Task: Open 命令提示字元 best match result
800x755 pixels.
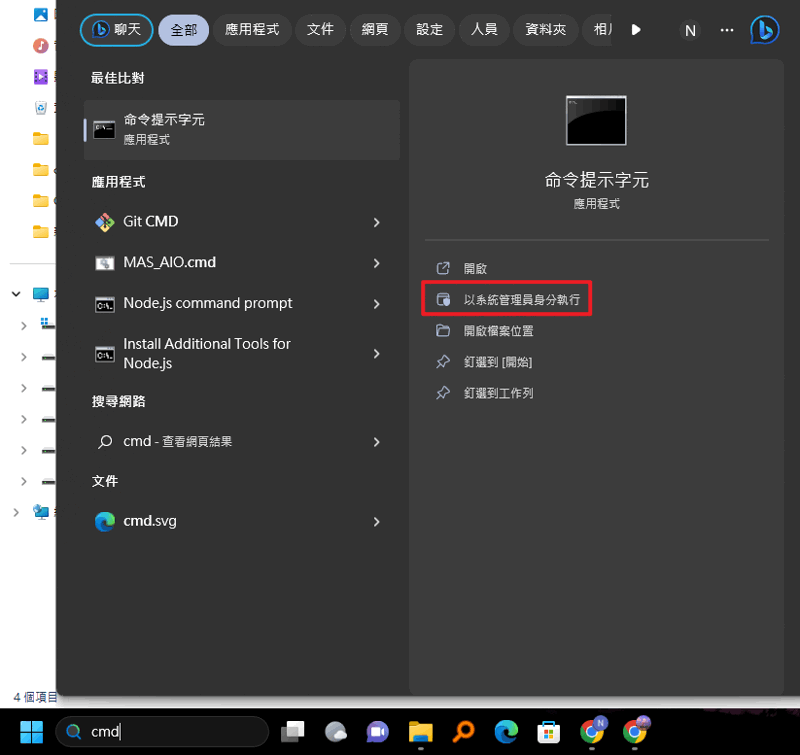Action: 242,130
